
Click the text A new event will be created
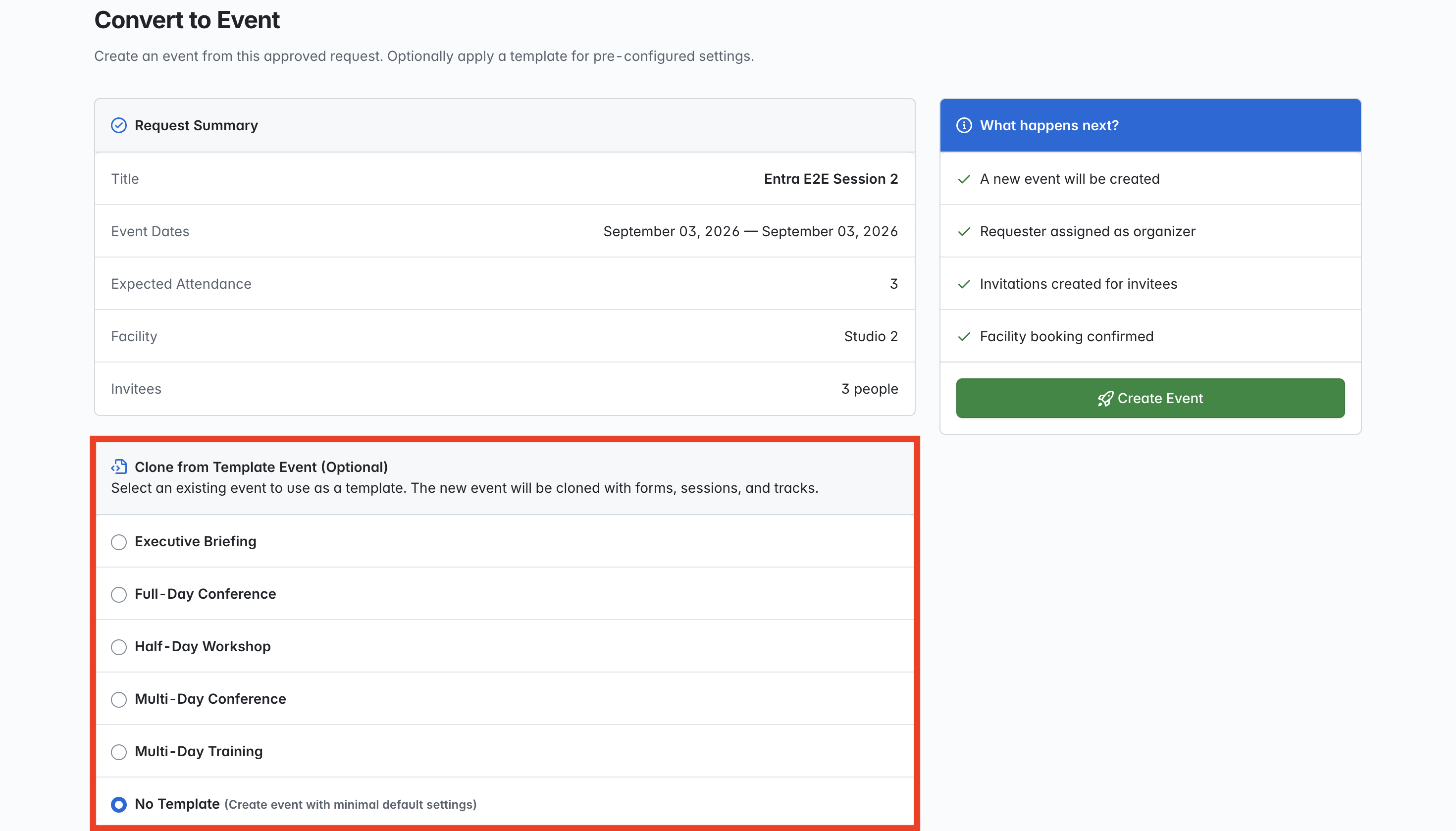click(1070, 179)
